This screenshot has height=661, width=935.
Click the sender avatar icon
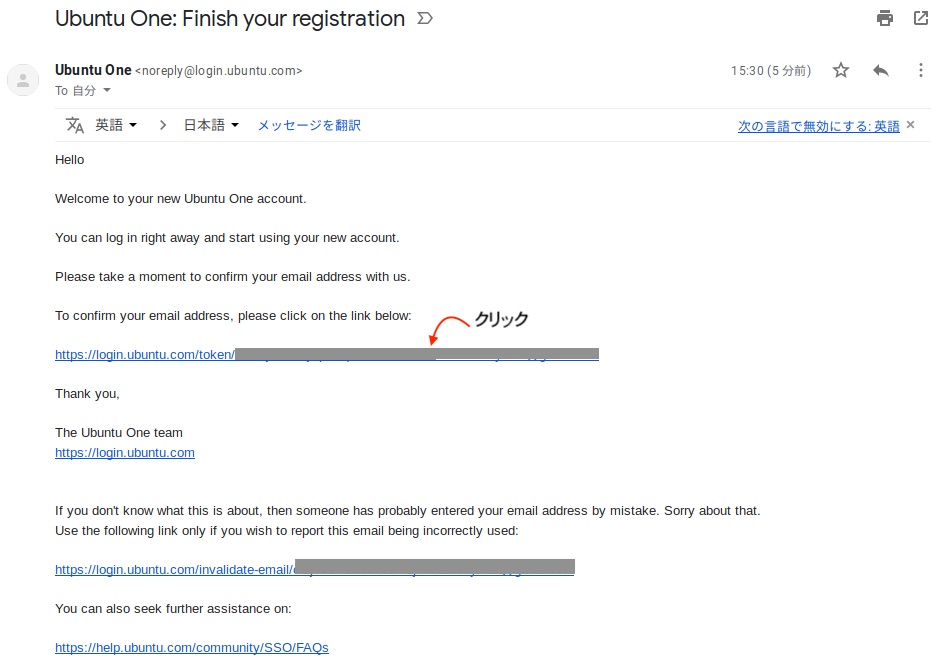(23, 80)
